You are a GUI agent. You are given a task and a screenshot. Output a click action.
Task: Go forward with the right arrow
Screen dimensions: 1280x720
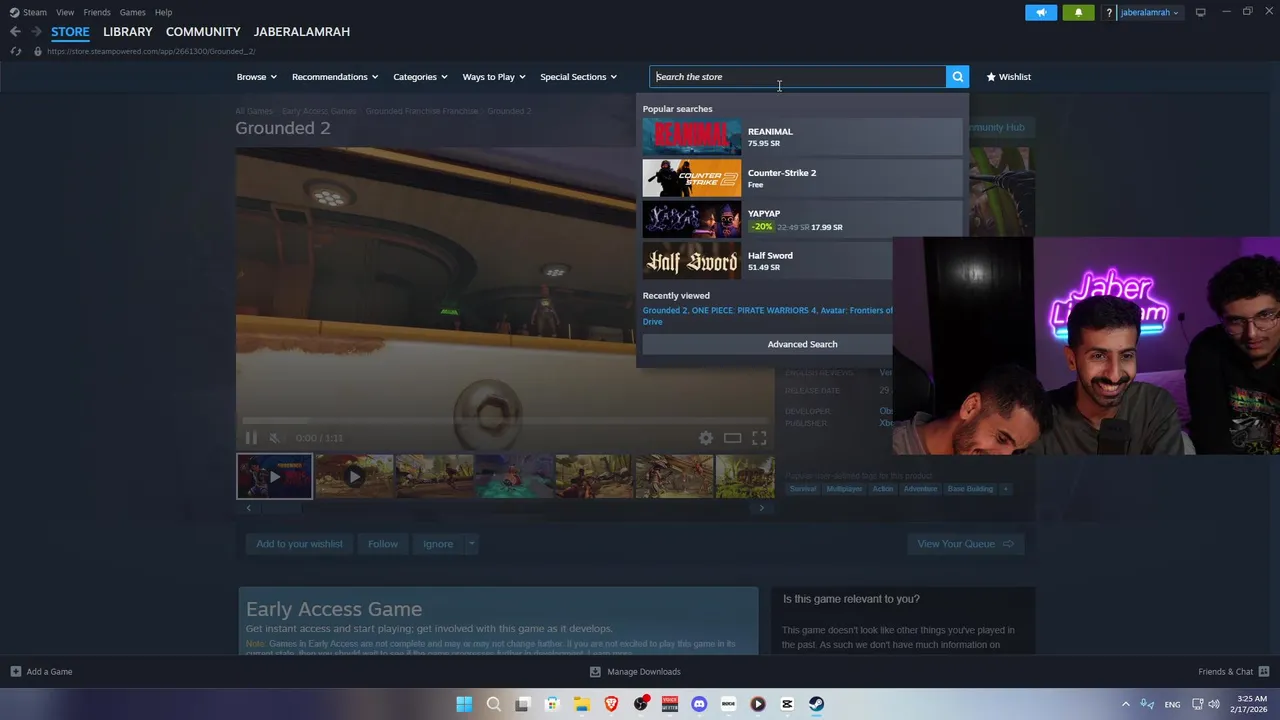pyautogui.click(x=36, y=32)
